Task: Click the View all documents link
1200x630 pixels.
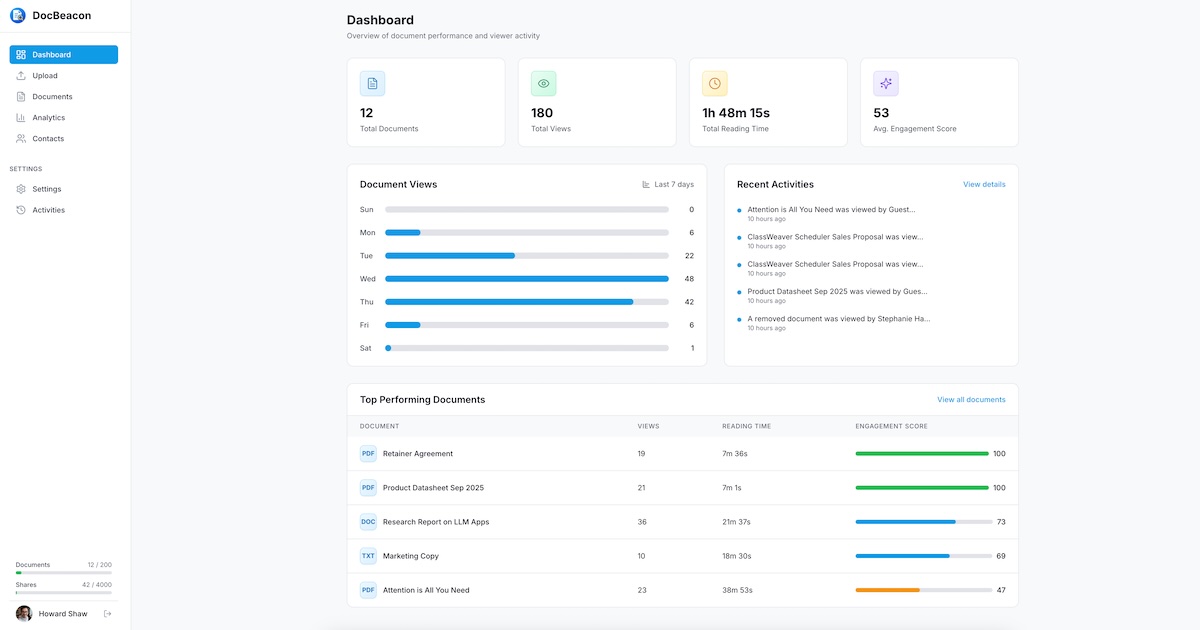Action: [x=971, y=400]
